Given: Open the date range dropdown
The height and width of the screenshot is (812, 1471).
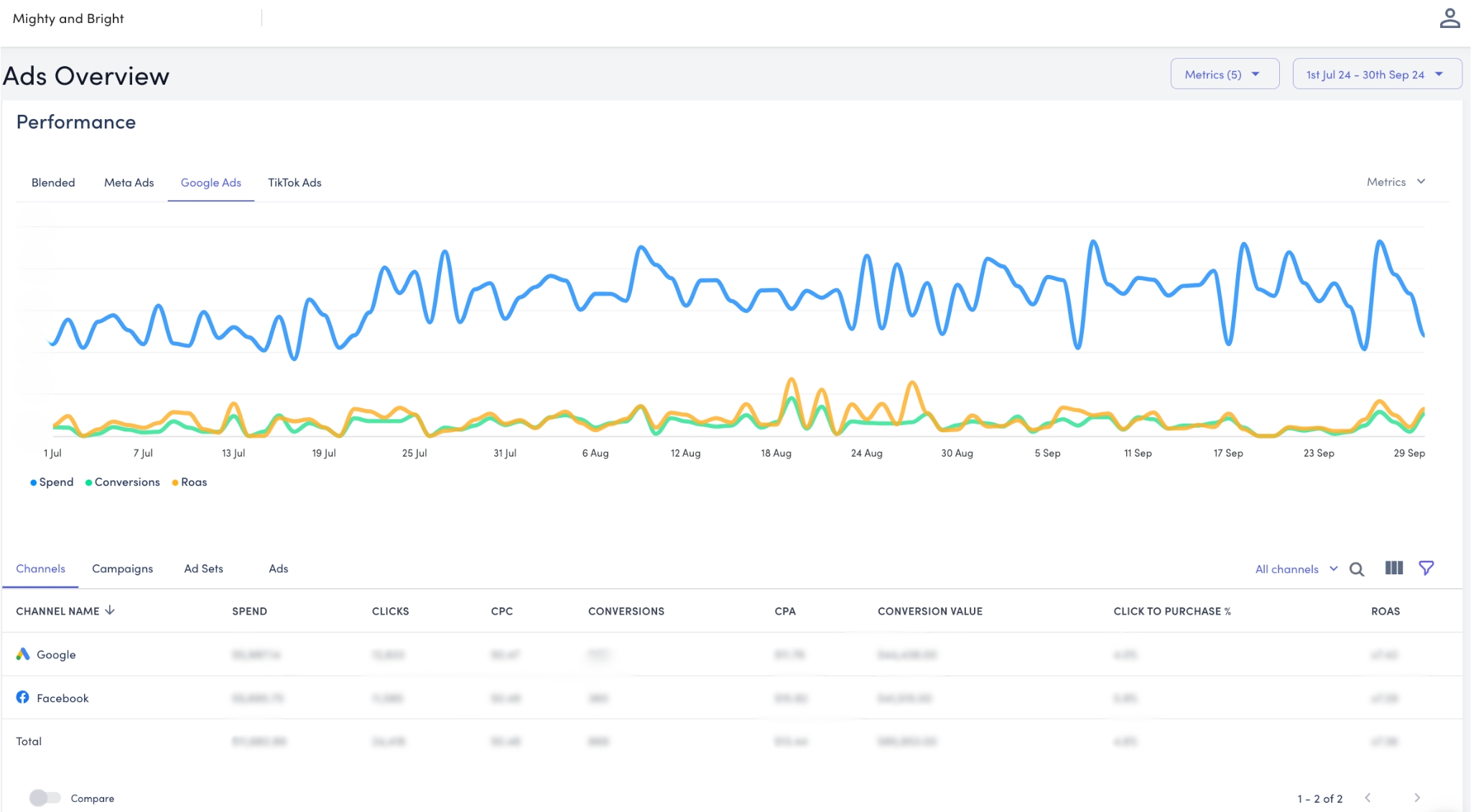Looking at the screenshot, I should tap(1376, 74).
